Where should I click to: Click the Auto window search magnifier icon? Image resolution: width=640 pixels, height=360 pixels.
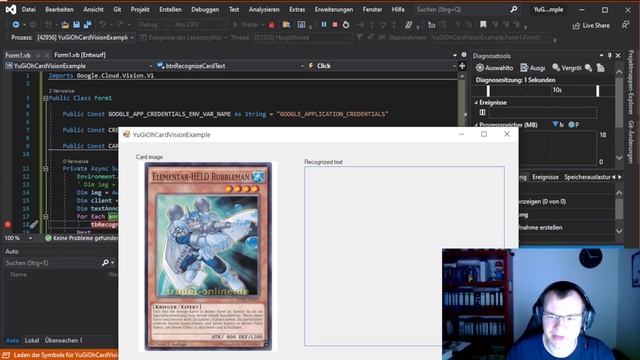(105, 263)
